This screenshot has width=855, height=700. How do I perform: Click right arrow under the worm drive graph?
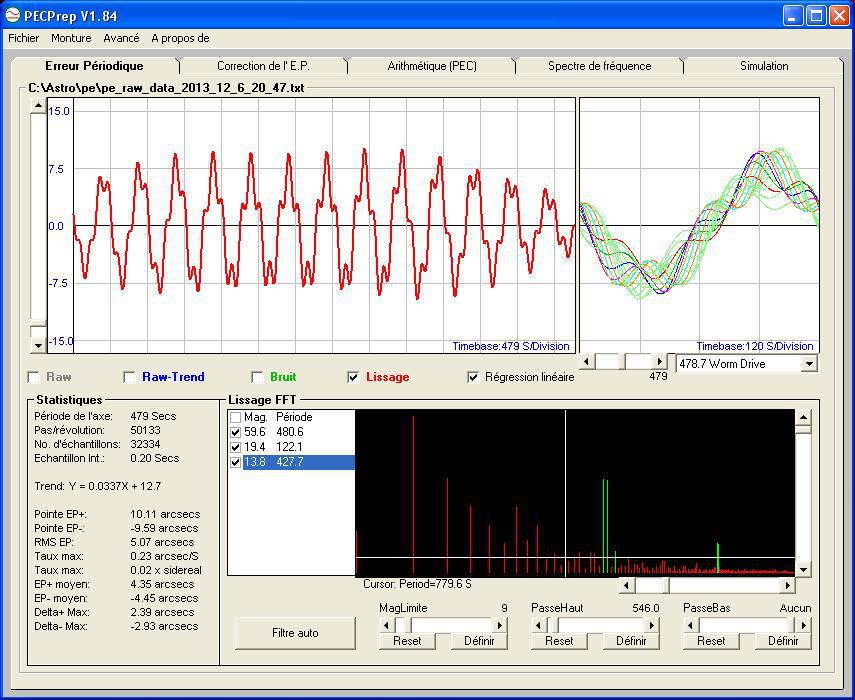659,362
